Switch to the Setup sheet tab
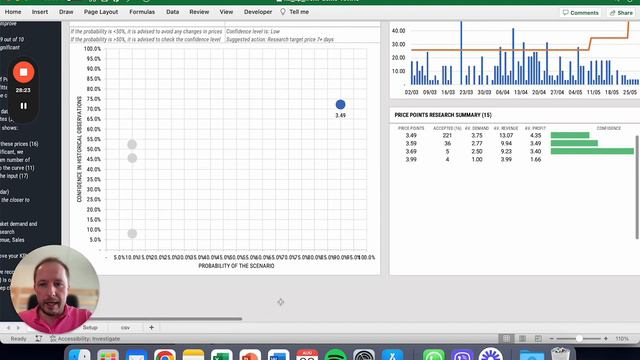This screenshot has width=640, height=360. click(x=90, y=327)
